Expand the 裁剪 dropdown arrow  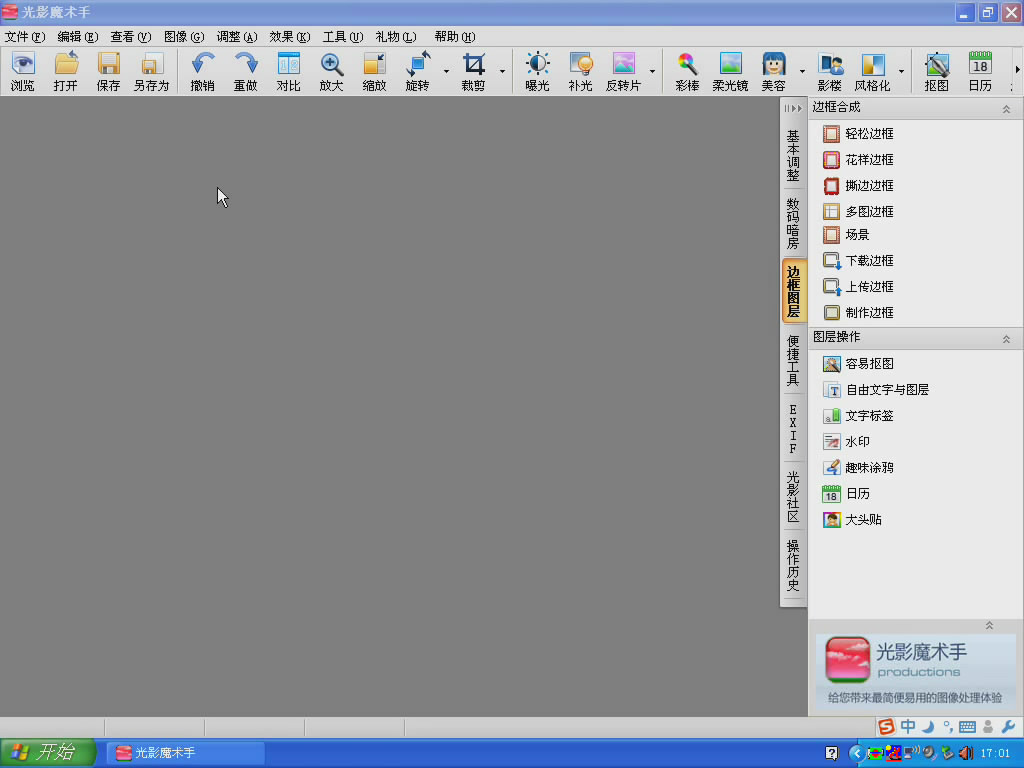tap(502, 71)
